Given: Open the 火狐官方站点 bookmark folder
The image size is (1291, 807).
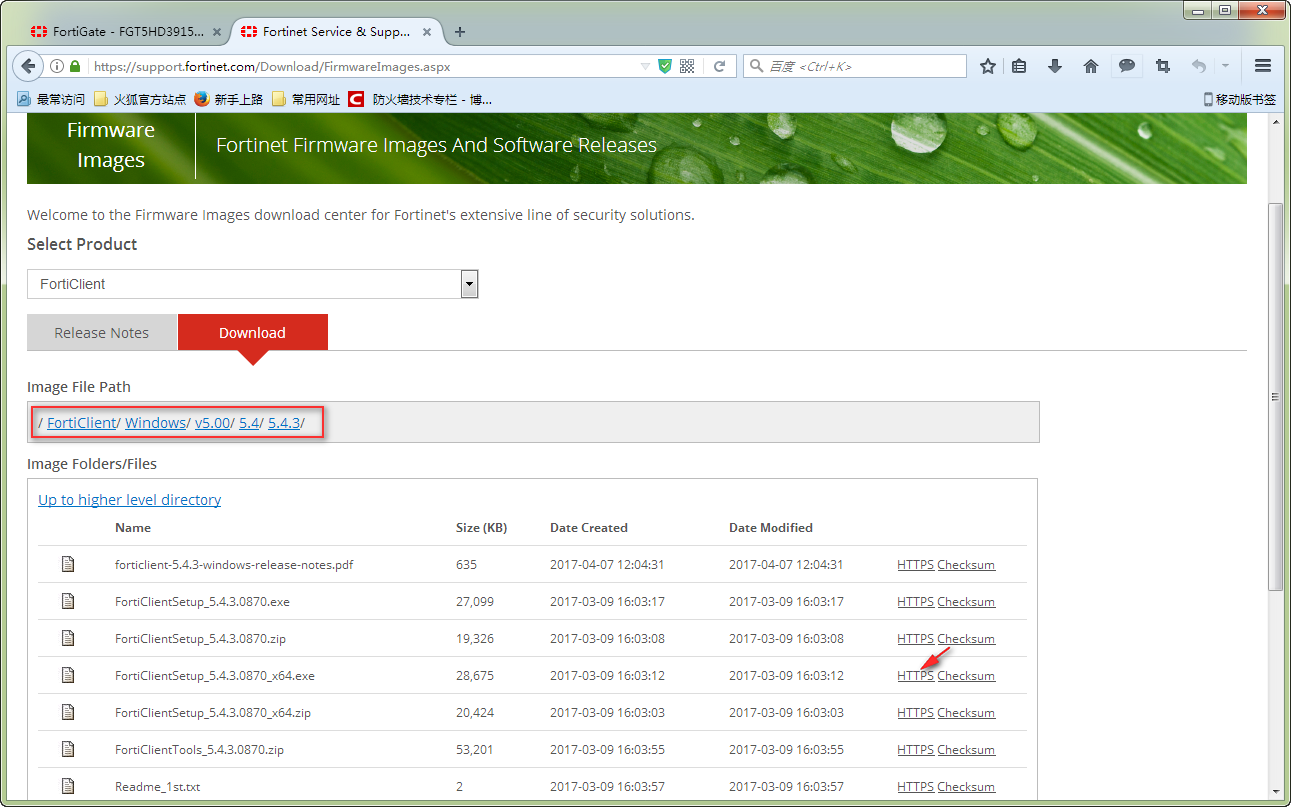Looking at the screenshot, I should [140, 99].
